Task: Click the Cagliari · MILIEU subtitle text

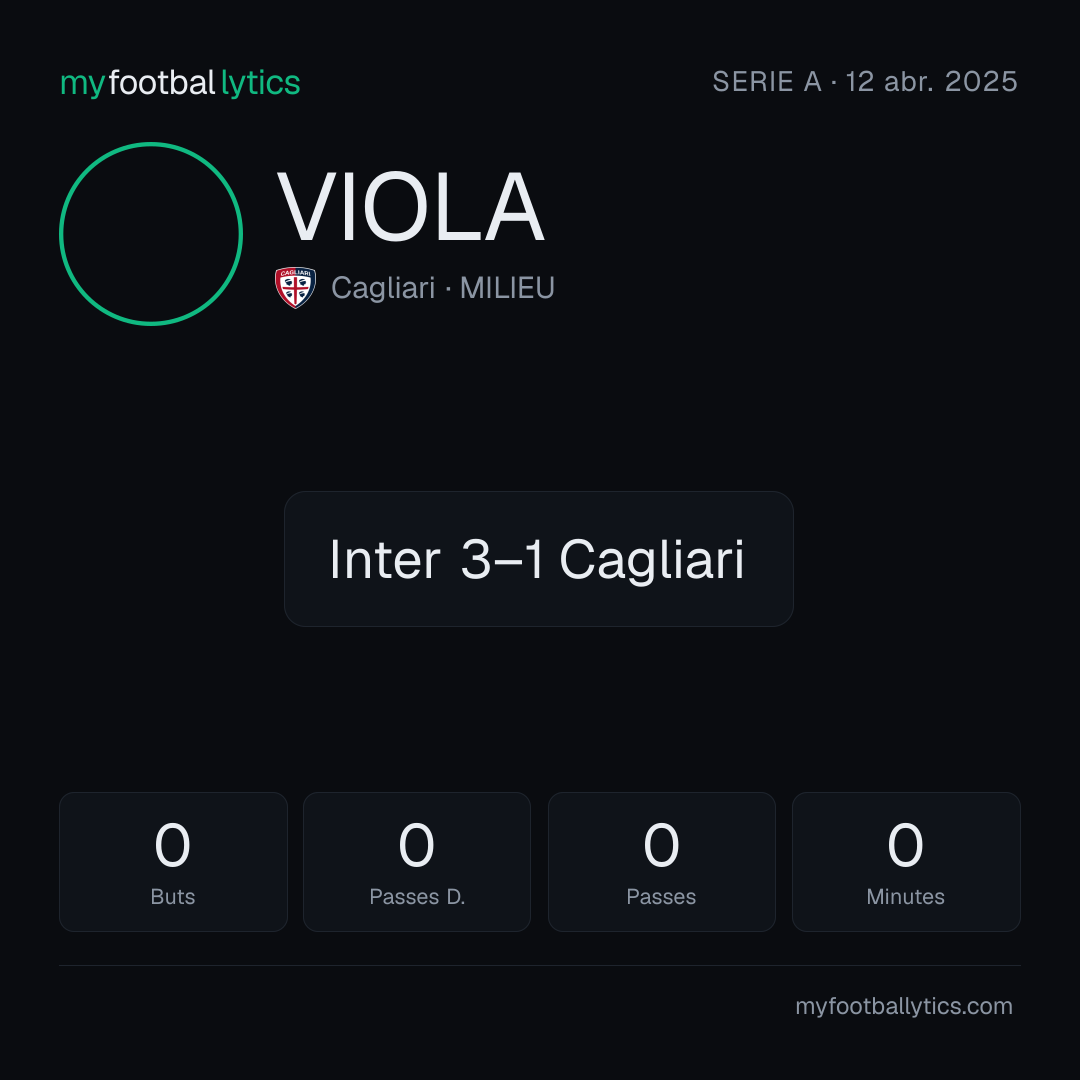Action: tap(443, 288)
